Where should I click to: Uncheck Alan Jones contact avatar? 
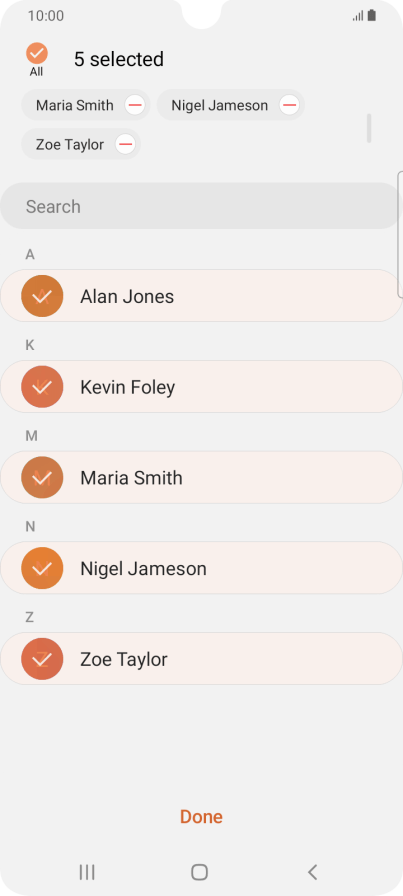(x=42, y=296)
